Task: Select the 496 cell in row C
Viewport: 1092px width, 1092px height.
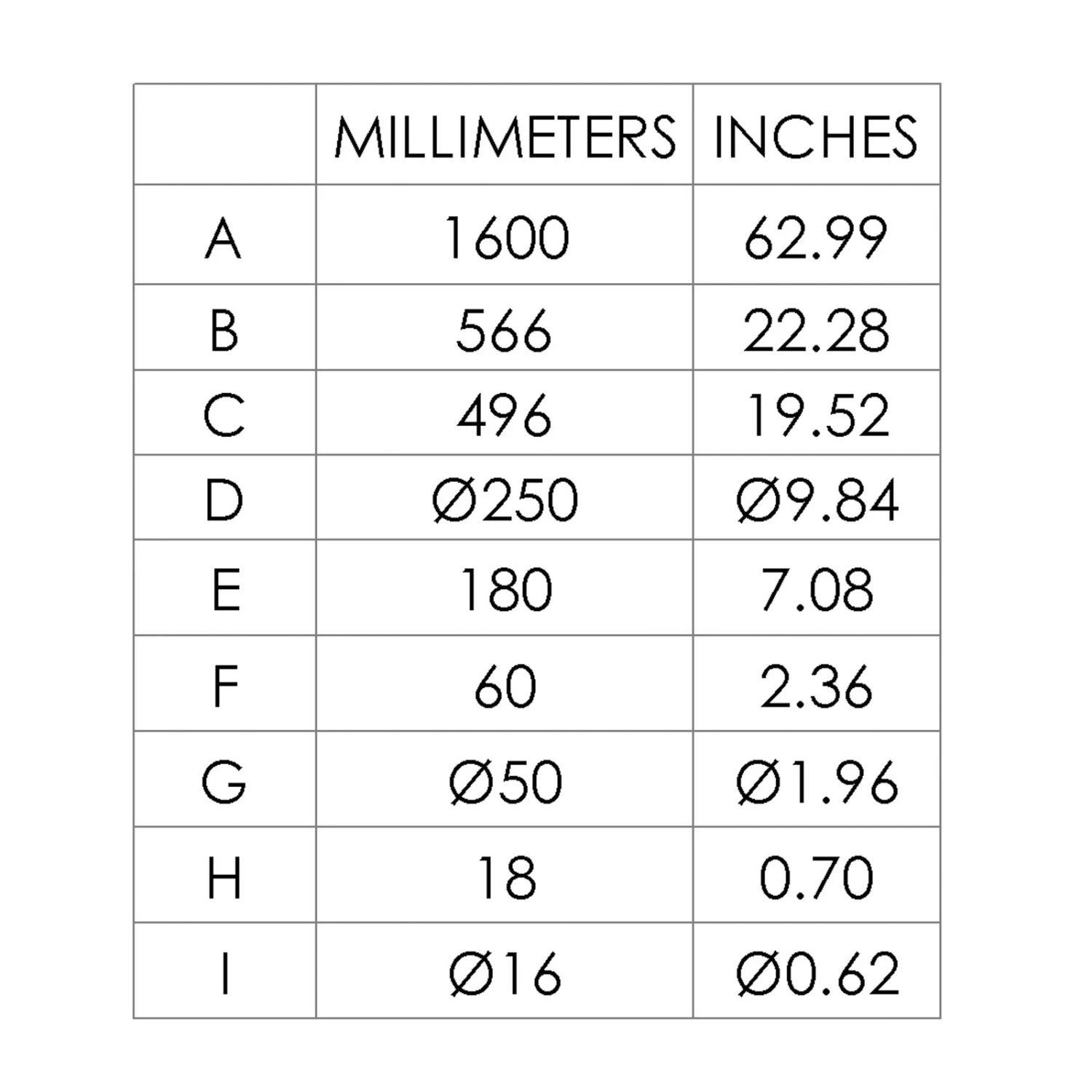Action: 504,416
